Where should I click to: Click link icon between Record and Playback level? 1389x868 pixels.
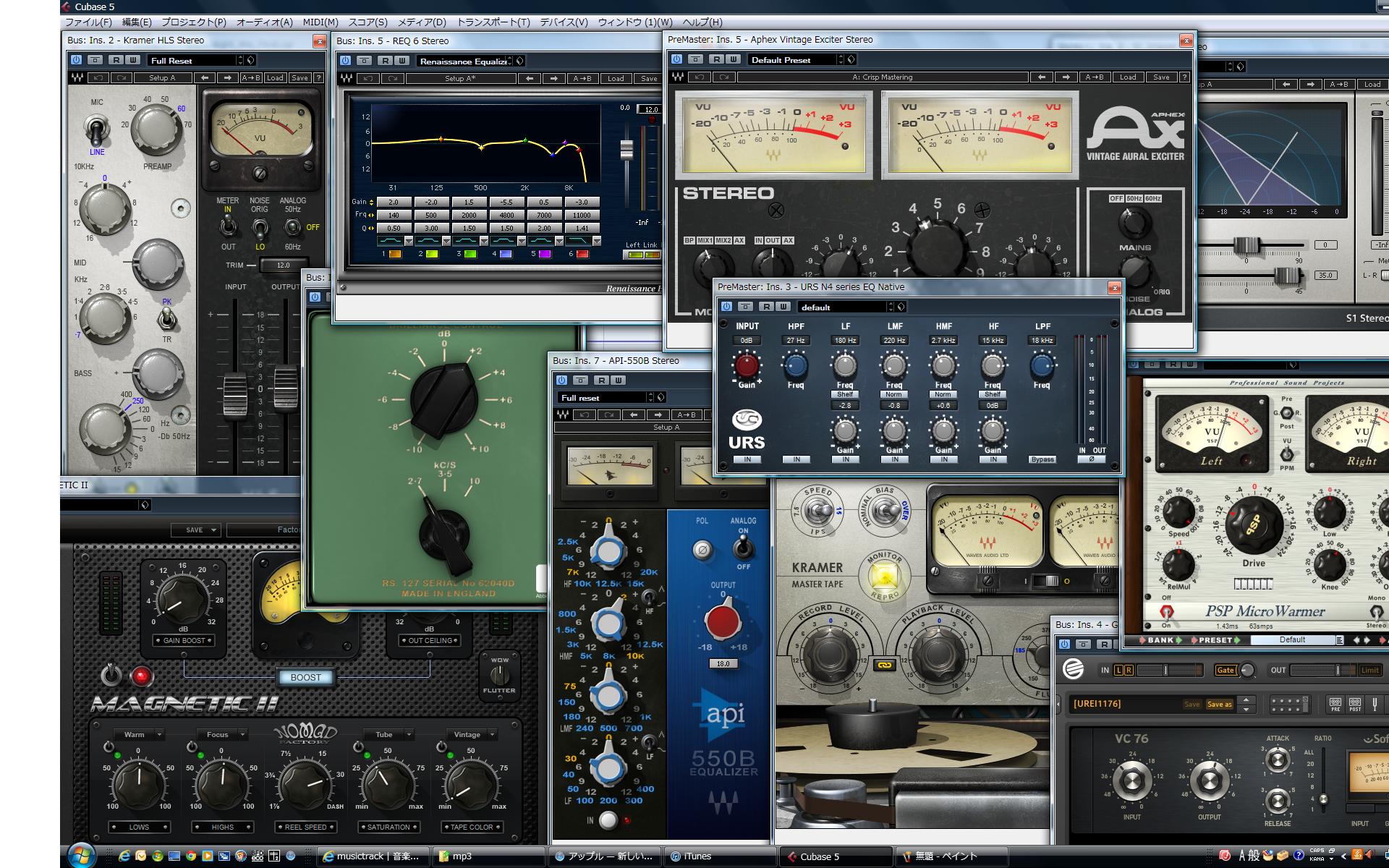tap(883, 664)
